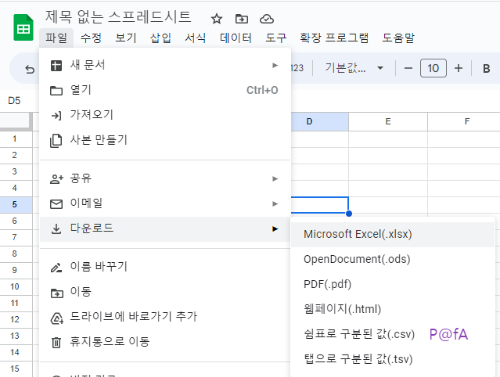Expand the 공유 submenu
This screenshot has height=377, width=500.
[165, 179]
